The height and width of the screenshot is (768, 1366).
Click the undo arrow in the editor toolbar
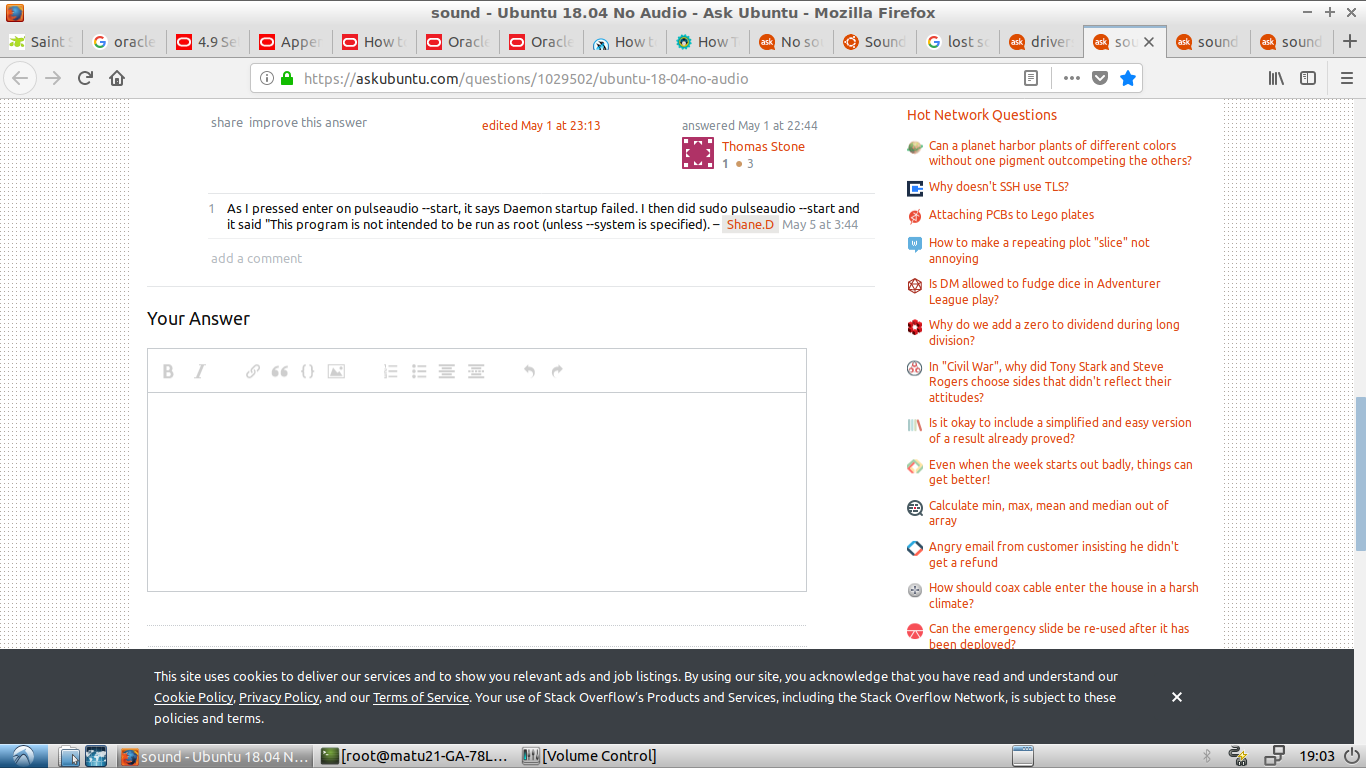[x=529, y=371]
